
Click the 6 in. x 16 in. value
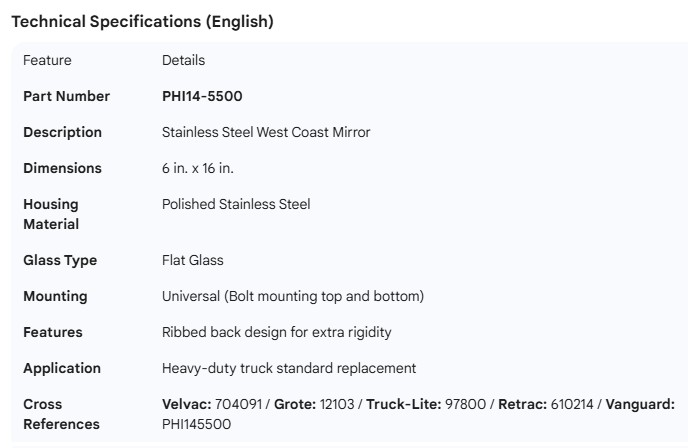198,168
